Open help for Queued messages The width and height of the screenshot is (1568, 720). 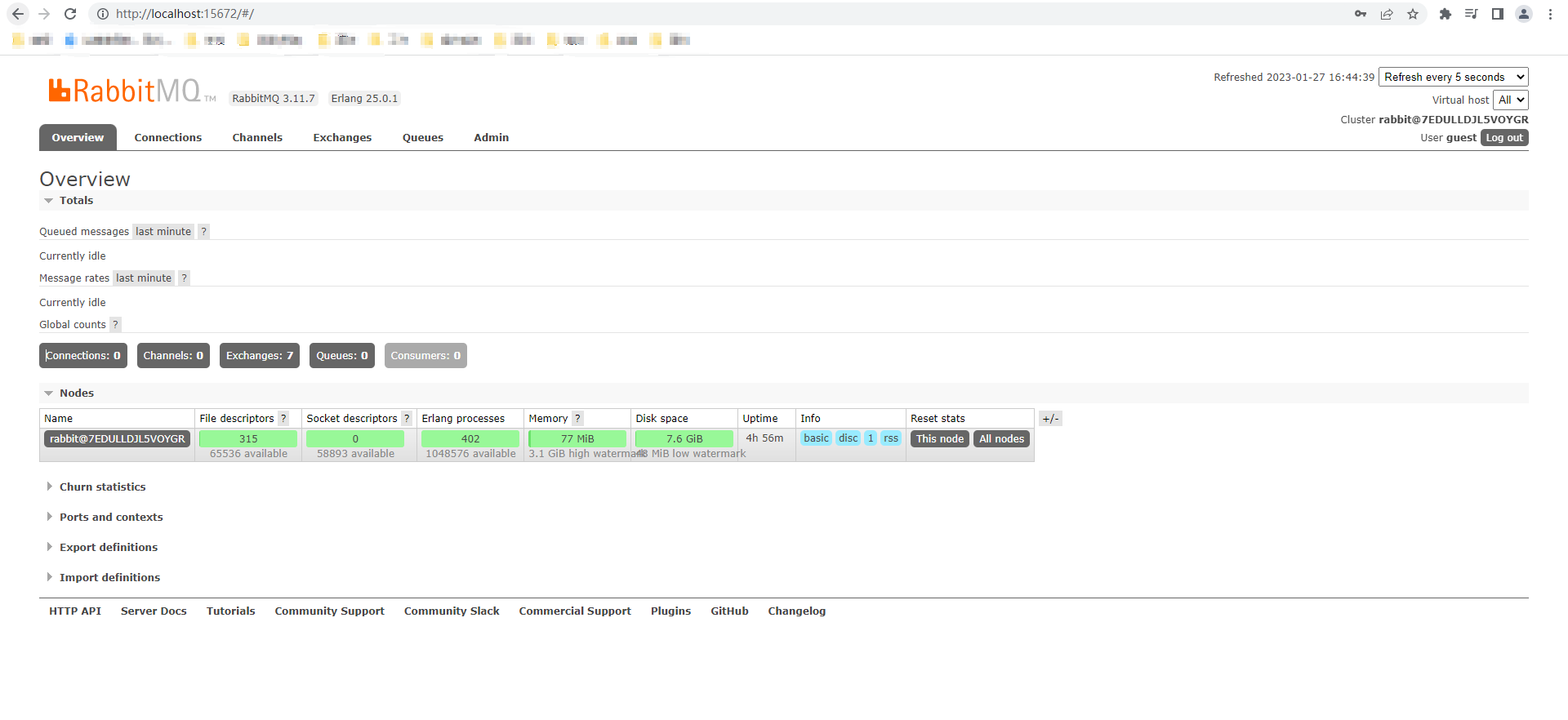(204, 232)
